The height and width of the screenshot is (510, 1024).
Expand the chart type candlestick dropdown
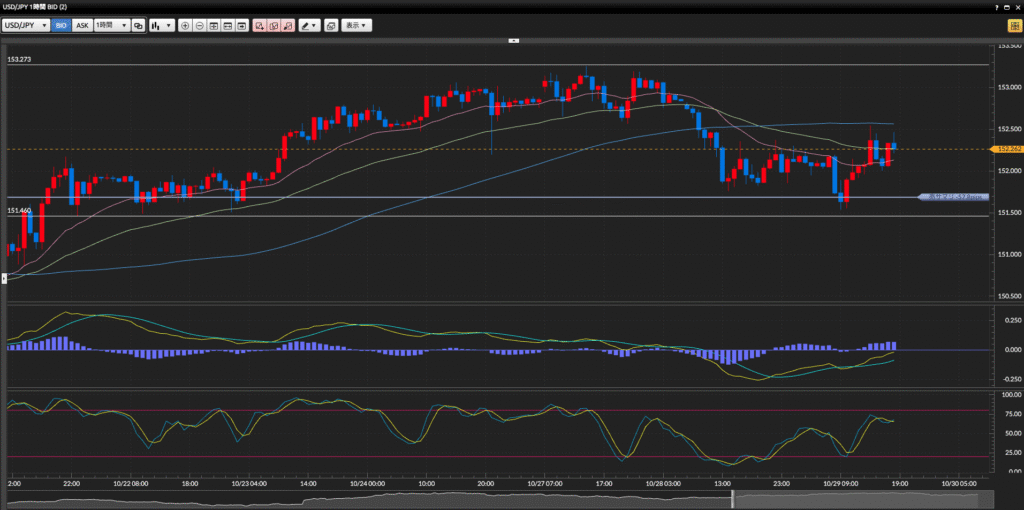[161, 25]
